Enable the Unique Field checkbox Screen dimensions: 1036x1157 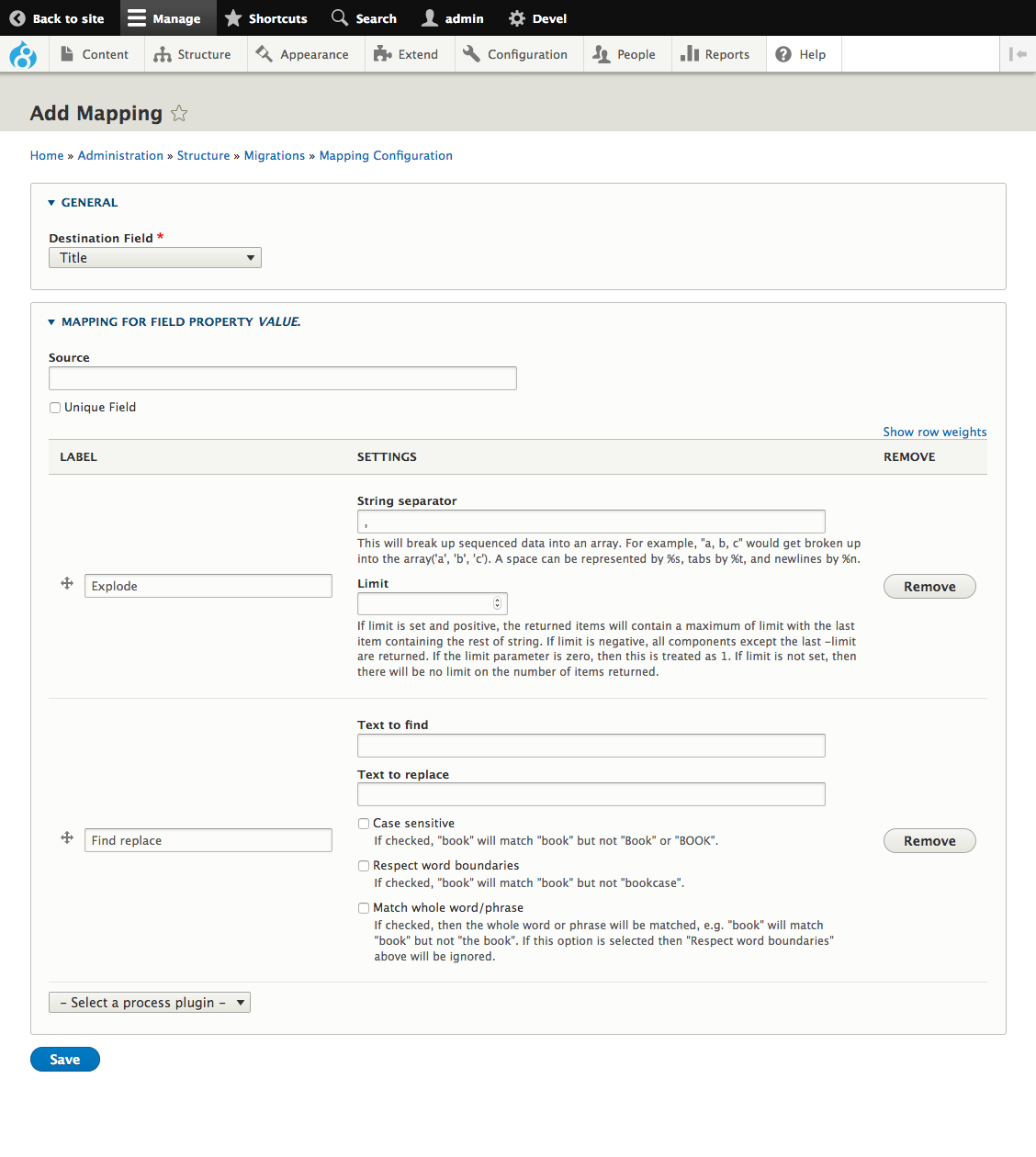click(54, 407)
